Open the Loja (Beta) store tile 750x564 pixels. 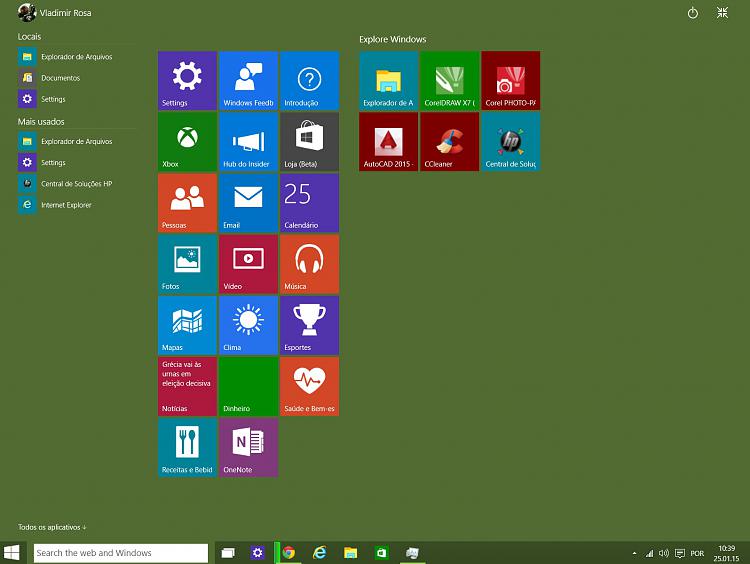[309, 142]
